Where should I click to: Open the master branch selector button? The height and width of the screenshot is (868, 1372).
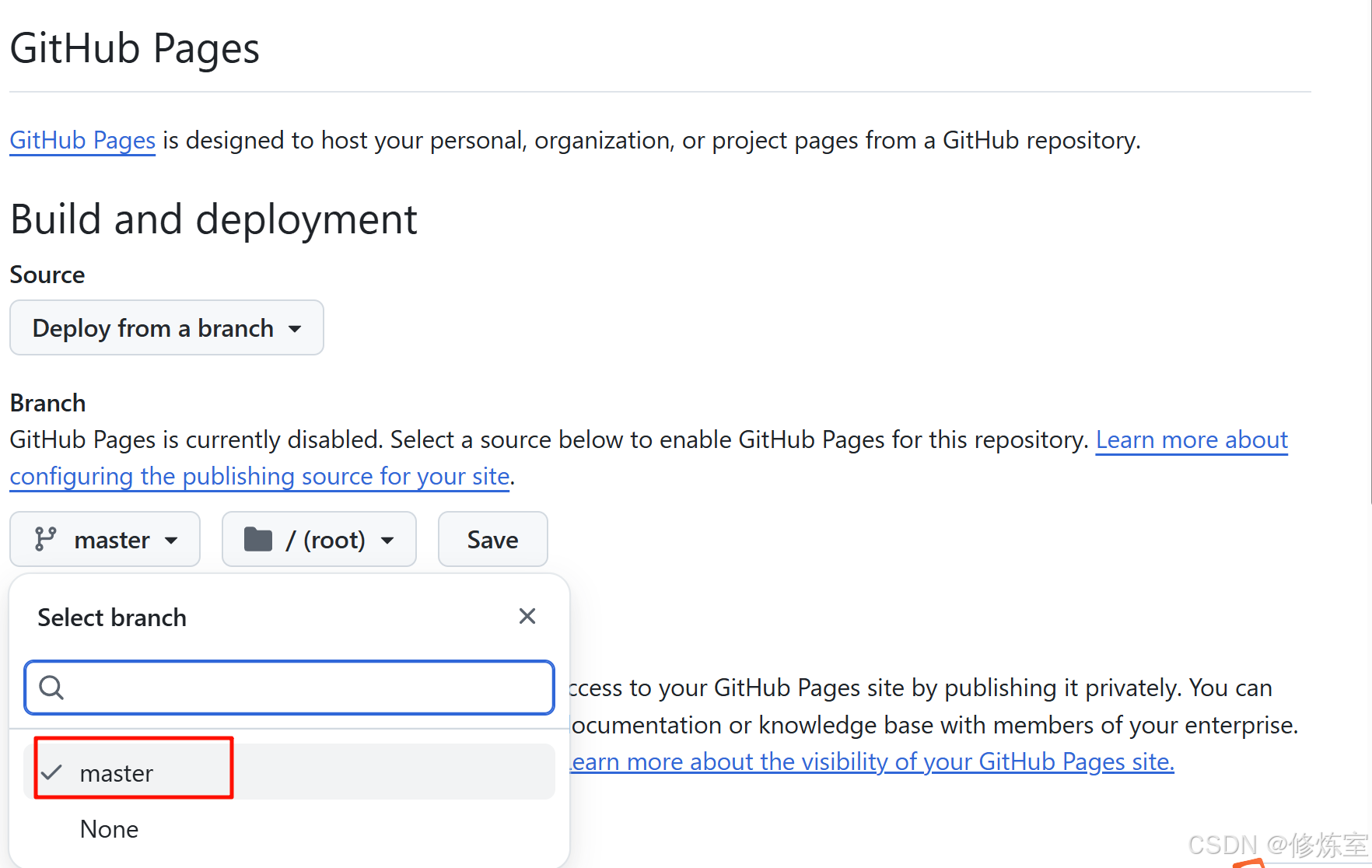coord(105,539)
